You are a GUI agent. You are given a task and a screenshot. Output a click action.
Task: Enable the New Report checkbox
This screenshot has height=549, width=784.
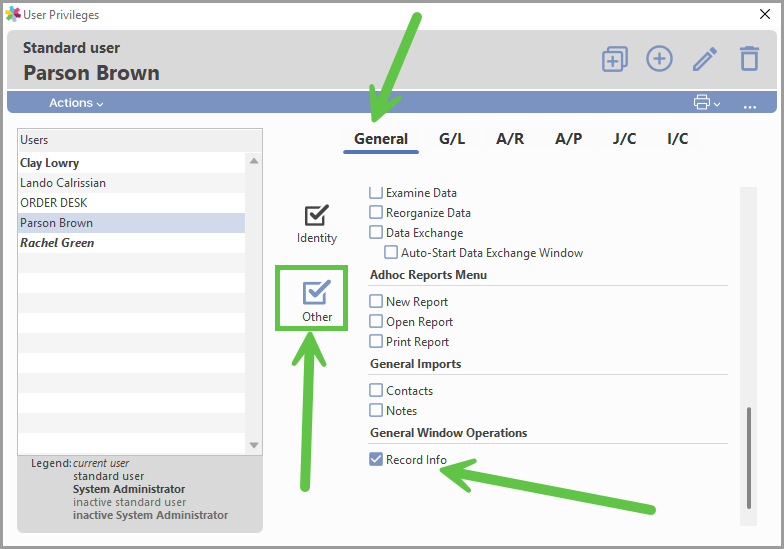coord(376,302)
